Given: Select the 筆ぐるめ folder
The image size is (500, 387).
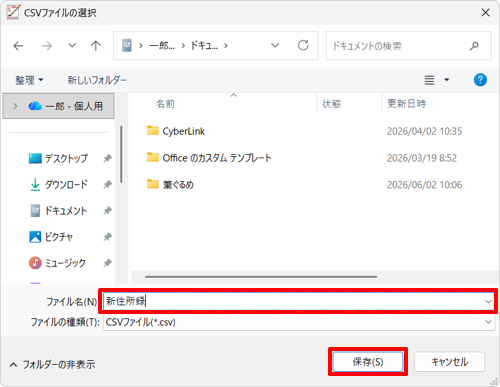Looking at the screenshot, I should point(170,184).
